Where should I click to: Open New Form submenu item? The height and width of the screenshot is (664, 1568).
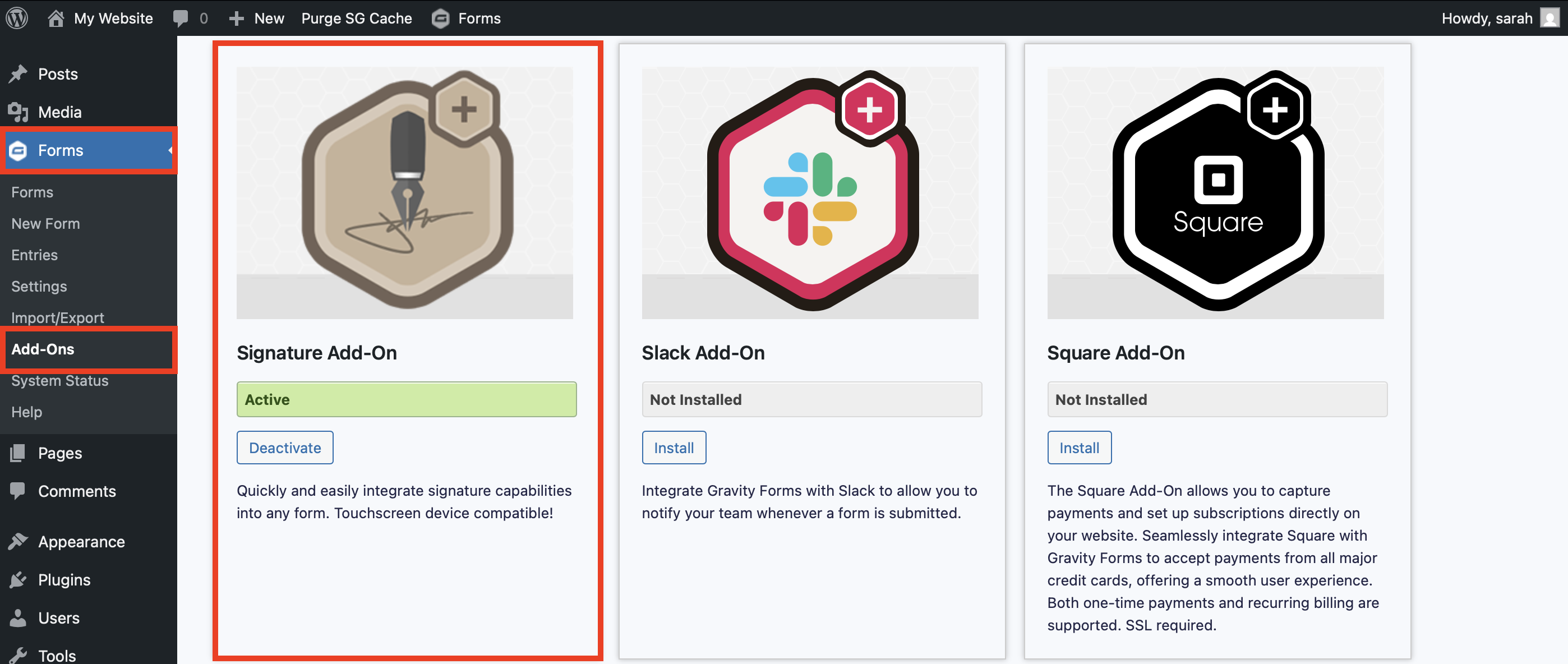point(45,223)
